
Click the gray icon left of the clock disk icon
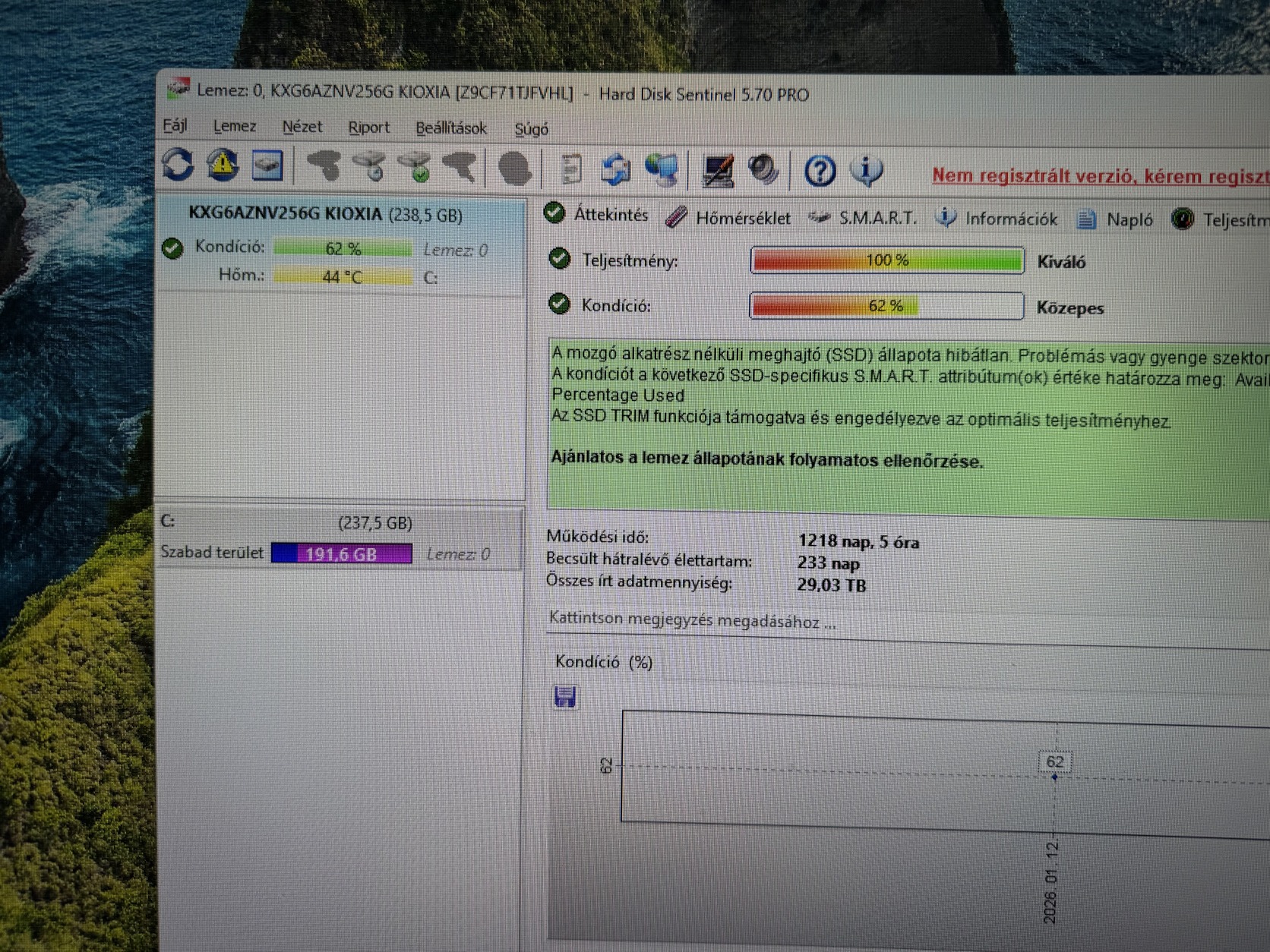coord(324,166)
